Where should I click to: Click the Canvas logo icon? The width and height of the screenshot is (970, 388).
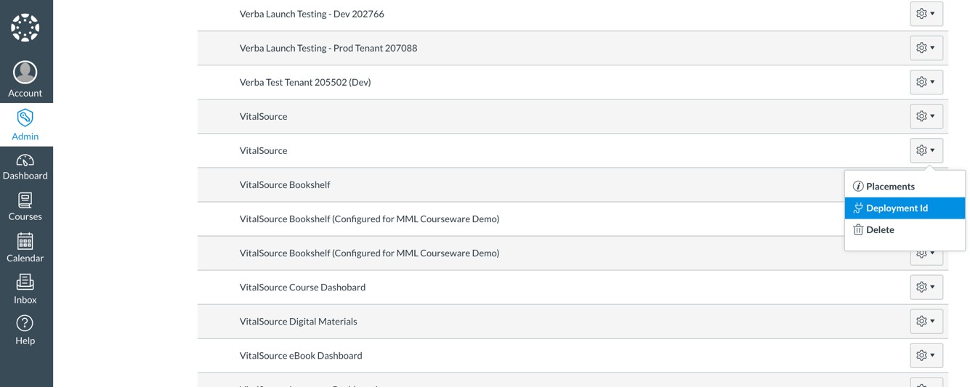coord(25,27)
